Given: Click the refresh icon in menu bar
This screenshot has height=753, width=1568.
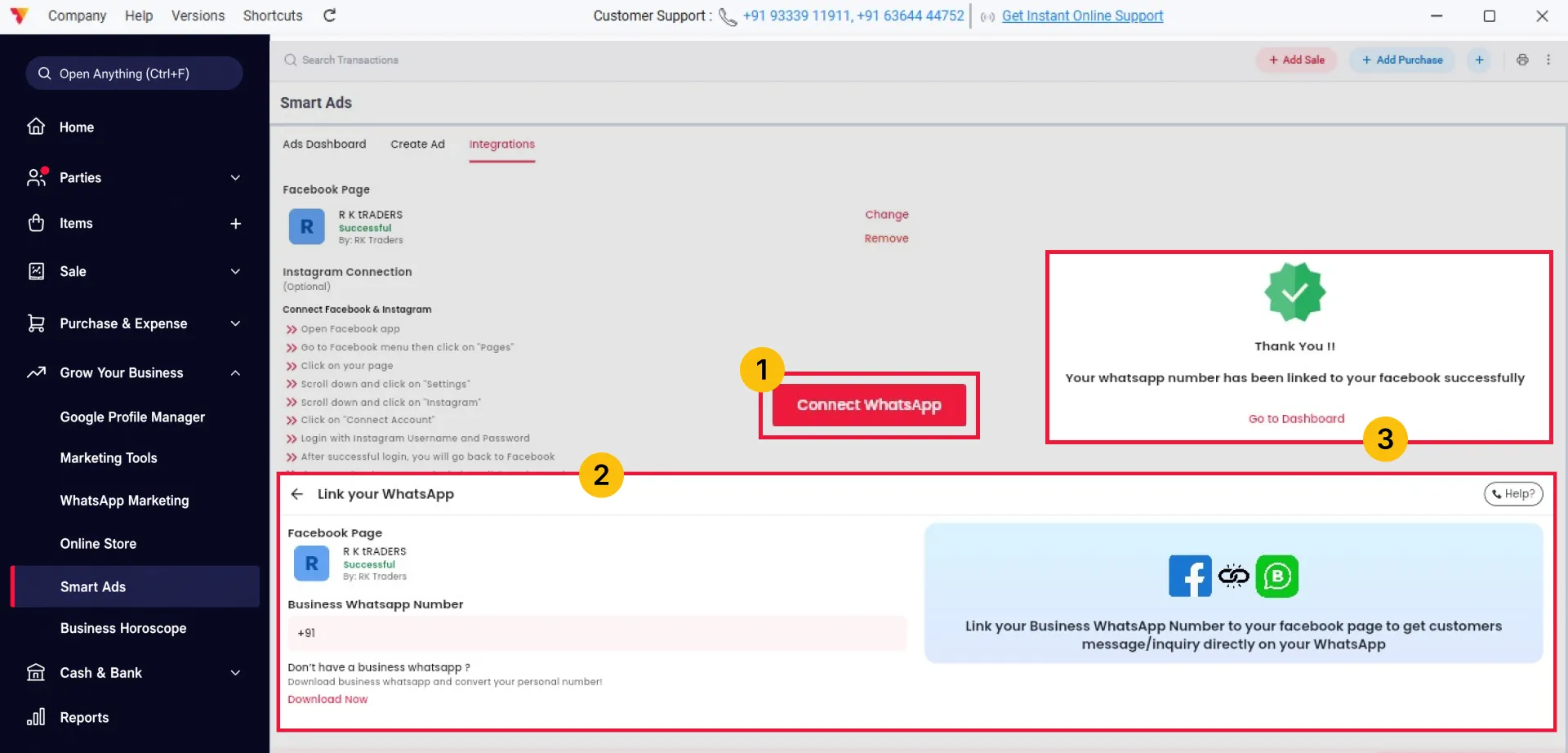Looking at the screenshot, I should pos(330,16).
